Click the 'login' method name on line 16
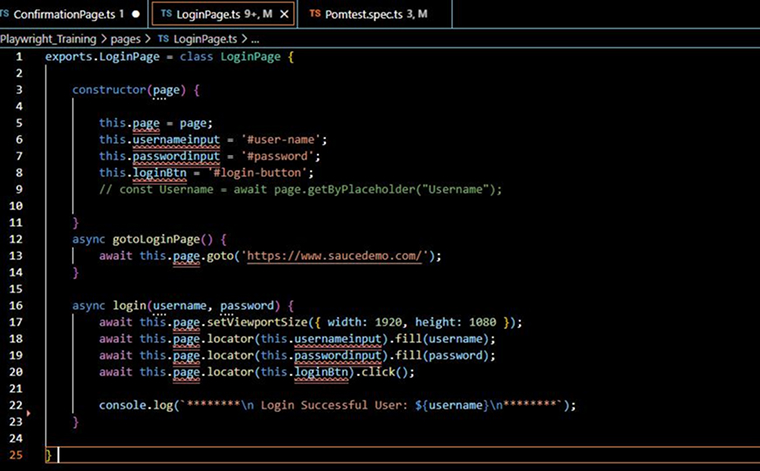The width and height of the screenshot is (760, 471). click(x=129, y=306)
